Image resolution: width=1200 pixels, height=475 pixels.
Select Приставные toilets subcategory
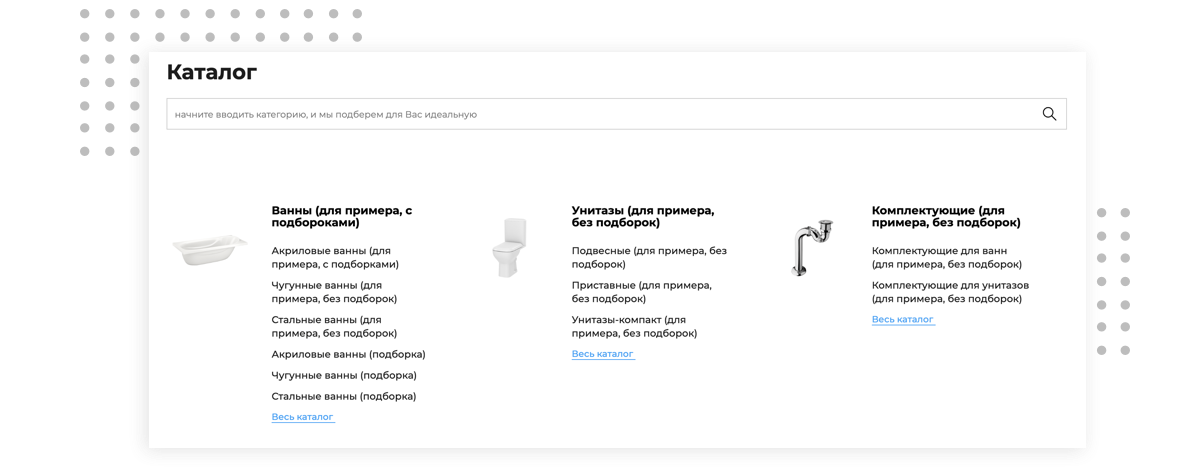[x=641, y=292]
